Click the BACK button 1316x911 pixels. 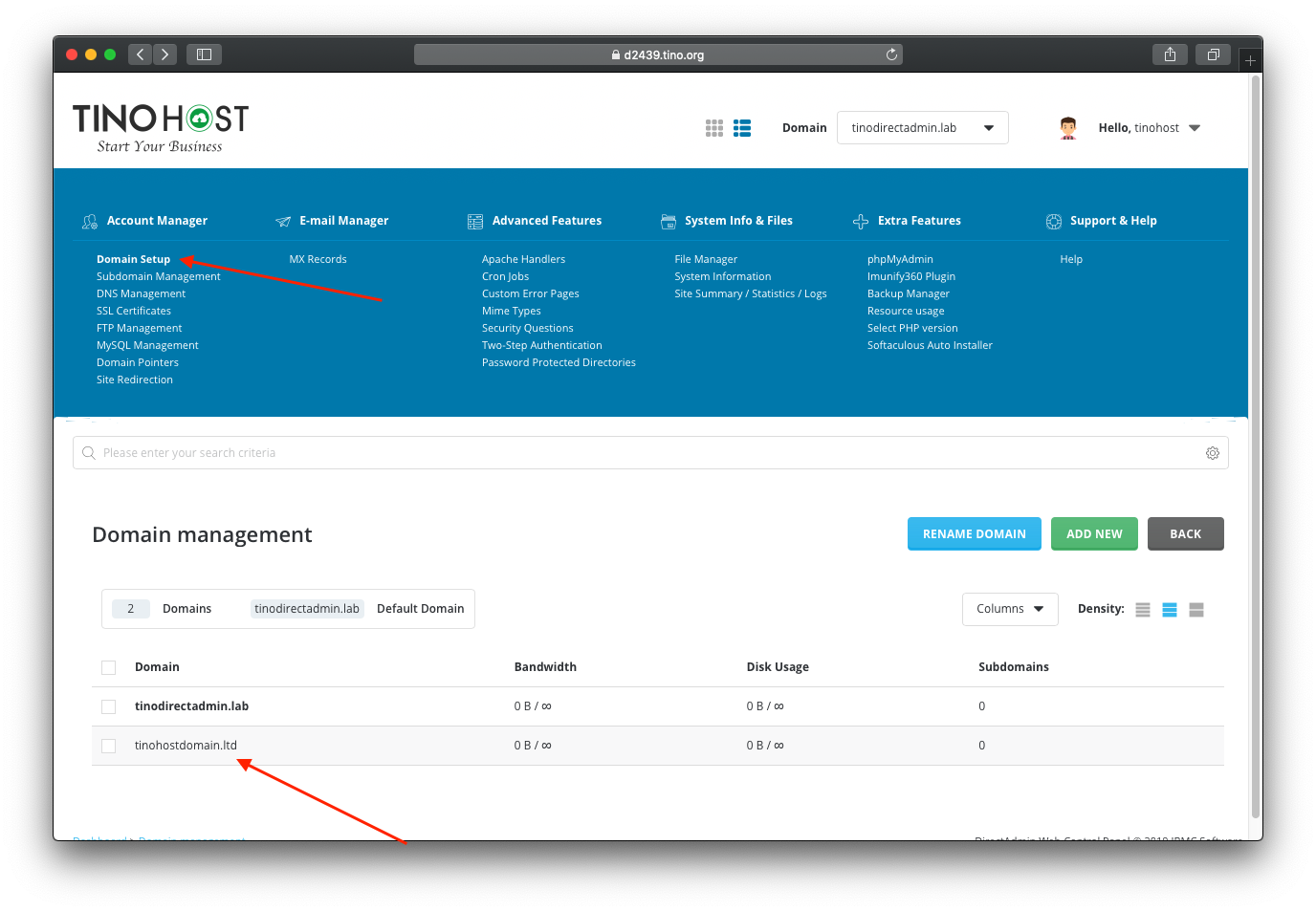[x=1185, y=534]
